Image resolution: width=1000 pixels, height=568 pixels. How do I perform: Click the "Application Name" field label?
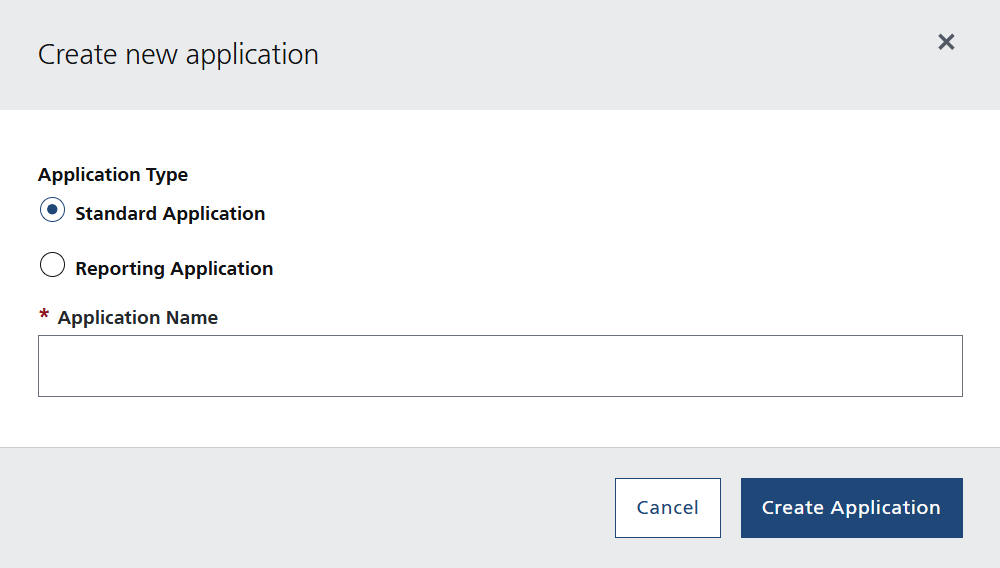[x=137, y=318]
